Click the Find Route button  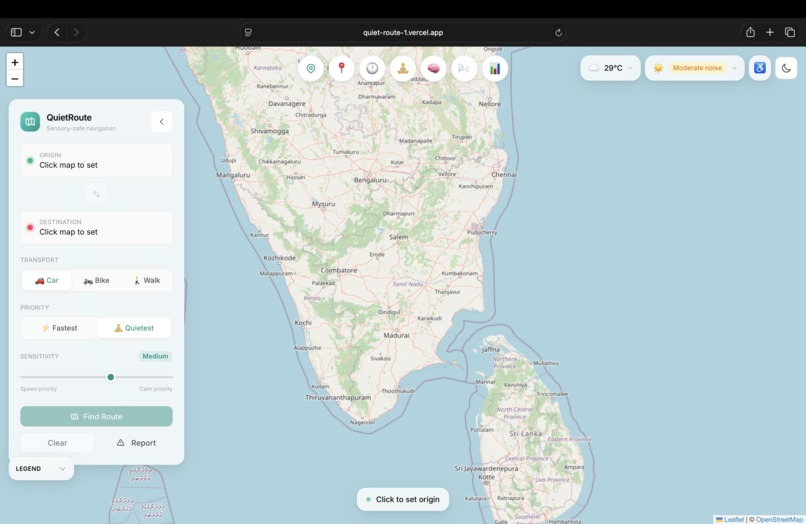pos(96,417)
